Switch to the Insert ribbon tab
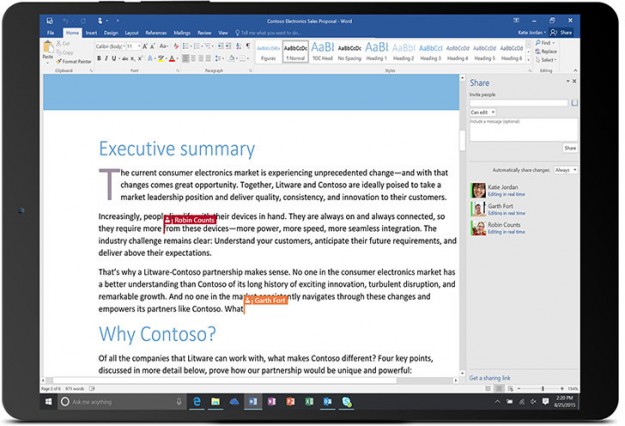625x426 pixels. pyautogui.click(x=92, y=32)
